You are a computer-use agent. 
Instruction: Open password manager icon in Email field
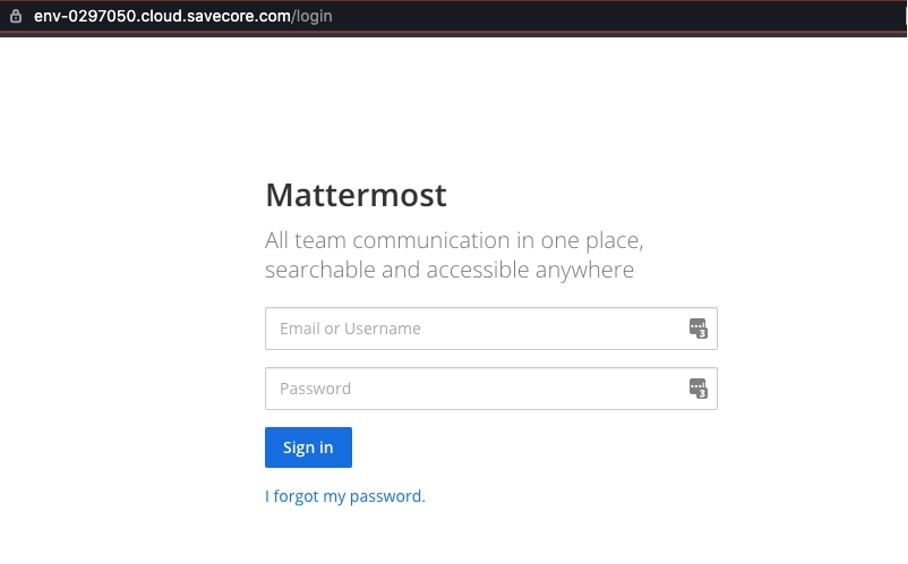click(x=698, y=329)
